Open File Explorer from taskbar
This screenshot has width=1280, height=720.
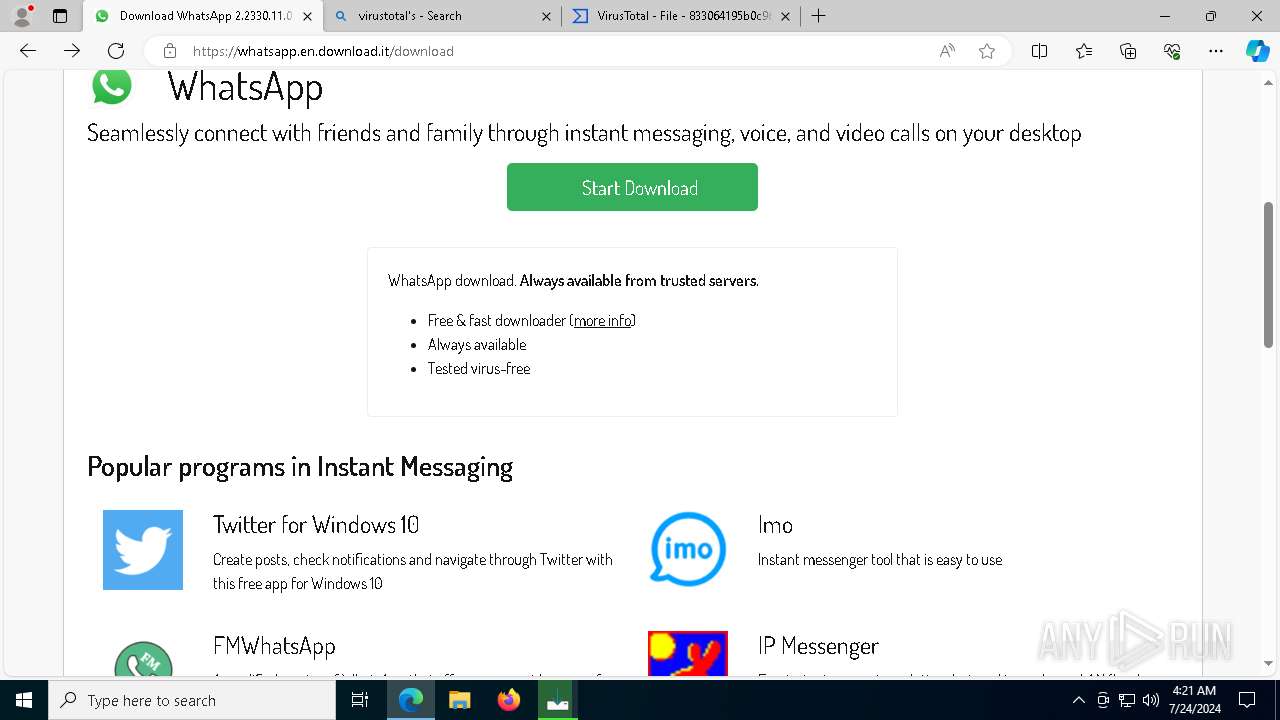point(459,700)
